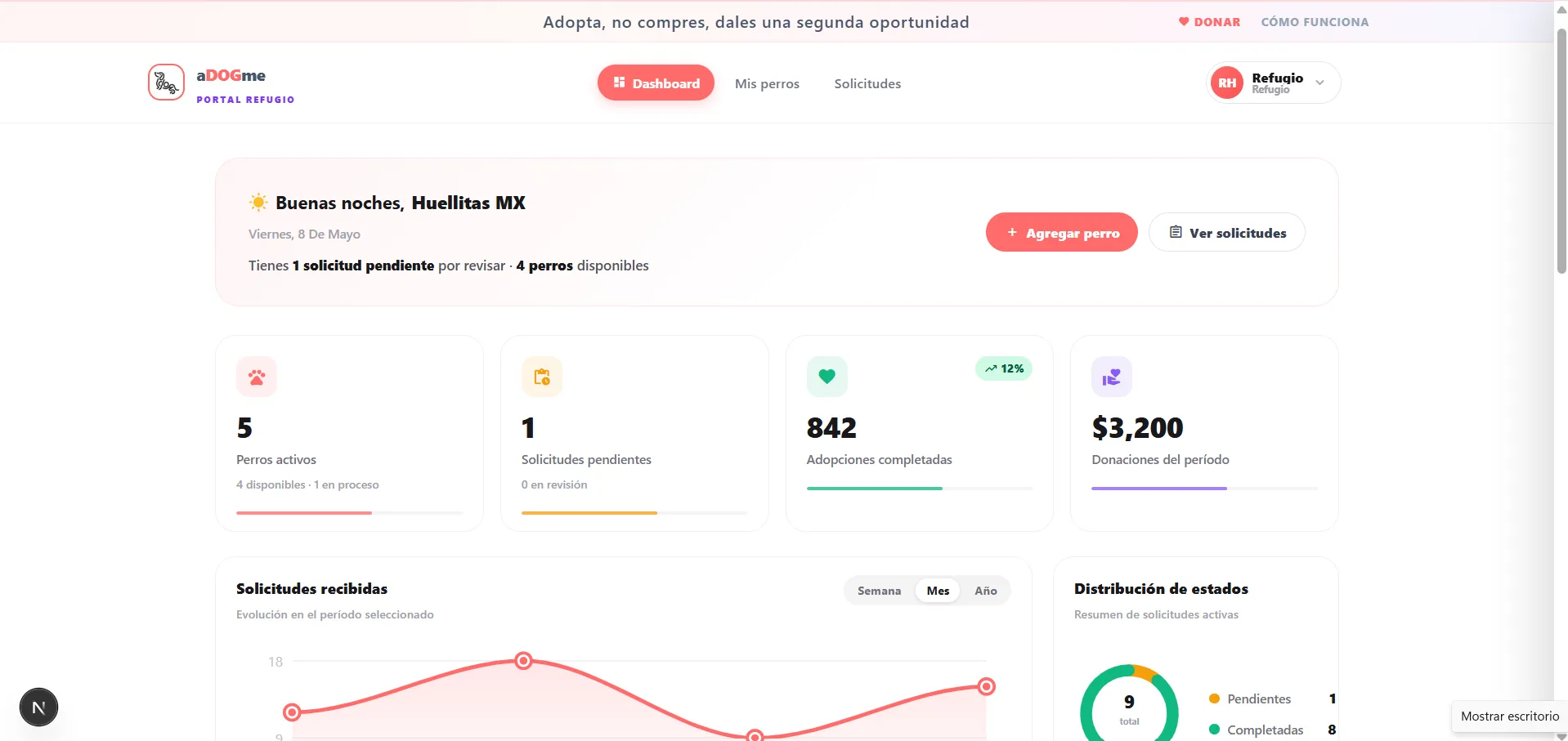Click the Completadas legend label
Viewport: 1568px width, 741px height.
(1266, 730)
